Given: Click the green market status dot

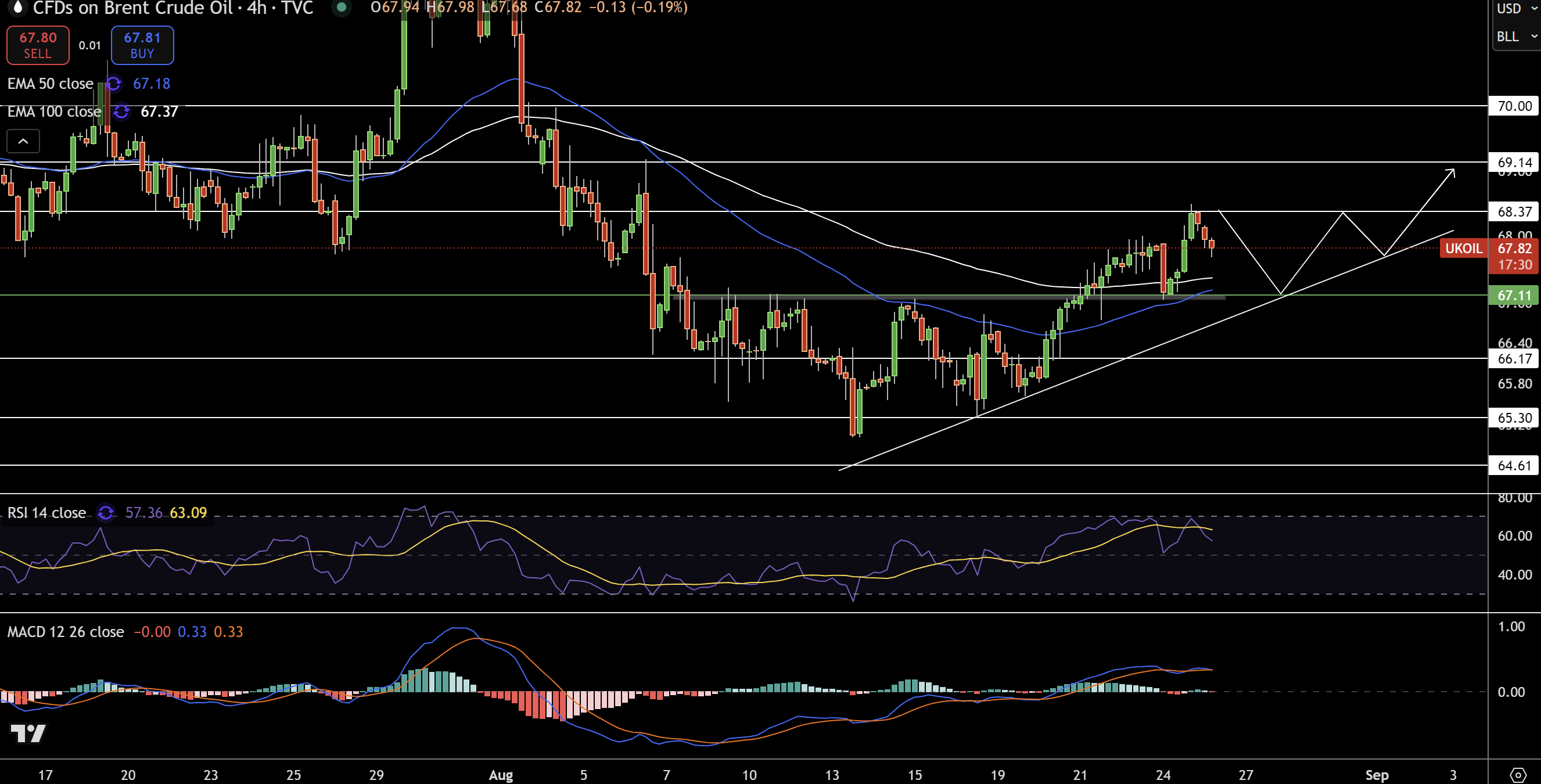Looking at the screenshot, I should tap(341, 8).
